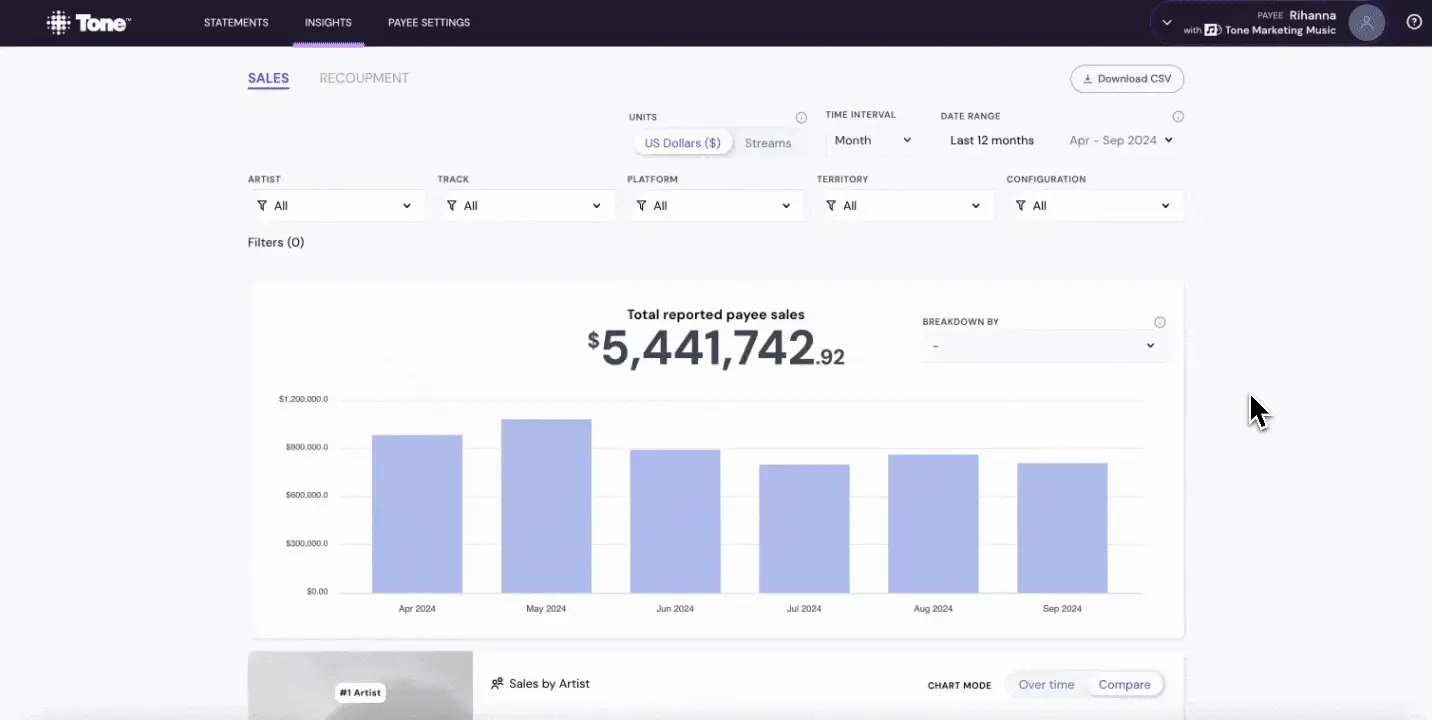Expand the Apr - Sep 2024 date selector
Image resolution: width=1432 pixels, height=720 pixels.
[x=1120, y=141]
